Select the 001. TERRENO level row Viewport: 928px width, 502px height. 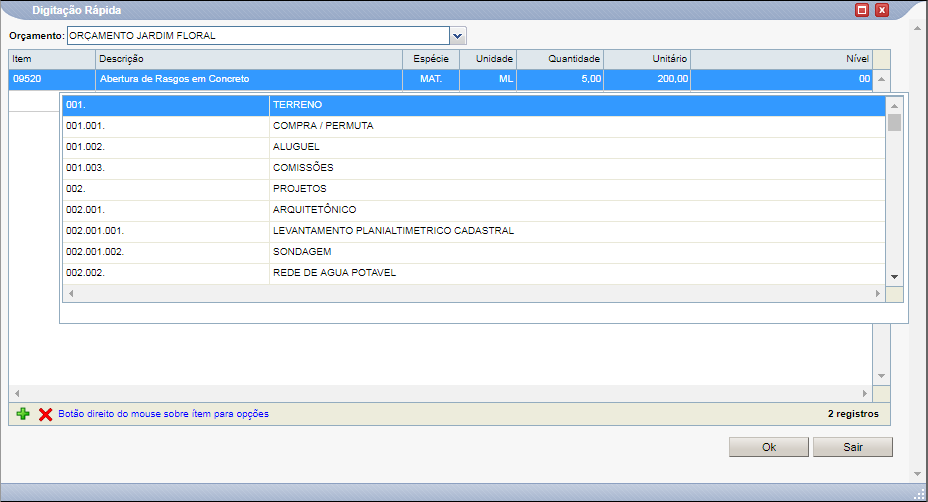(x=474, y=105)
